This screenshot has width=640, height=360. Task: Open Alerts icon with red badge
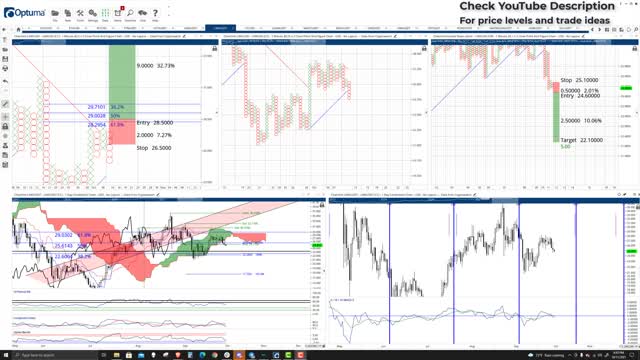tap(118, 14)
